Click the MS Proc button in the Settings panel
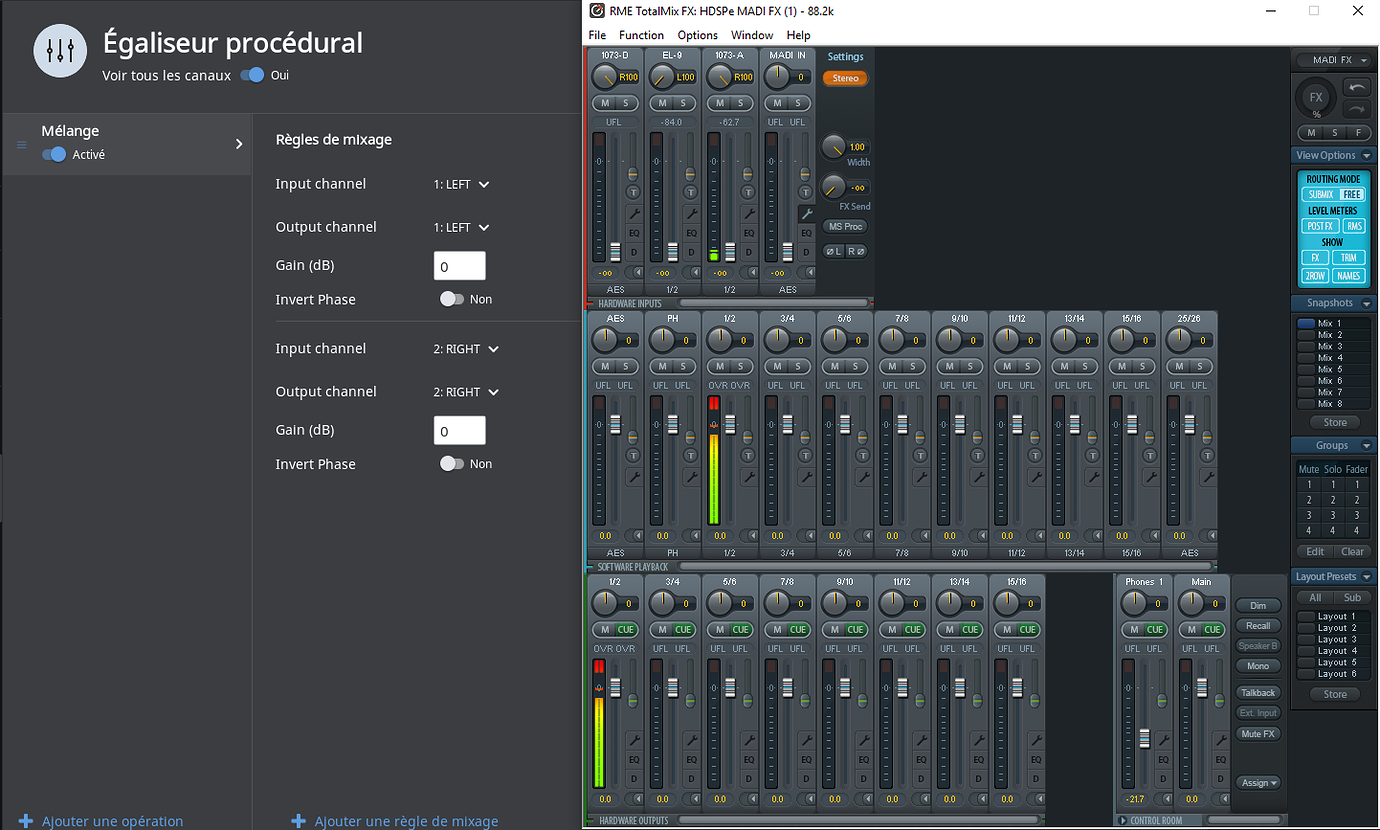This screenshot has width=1380, height=830. point(845,227)
